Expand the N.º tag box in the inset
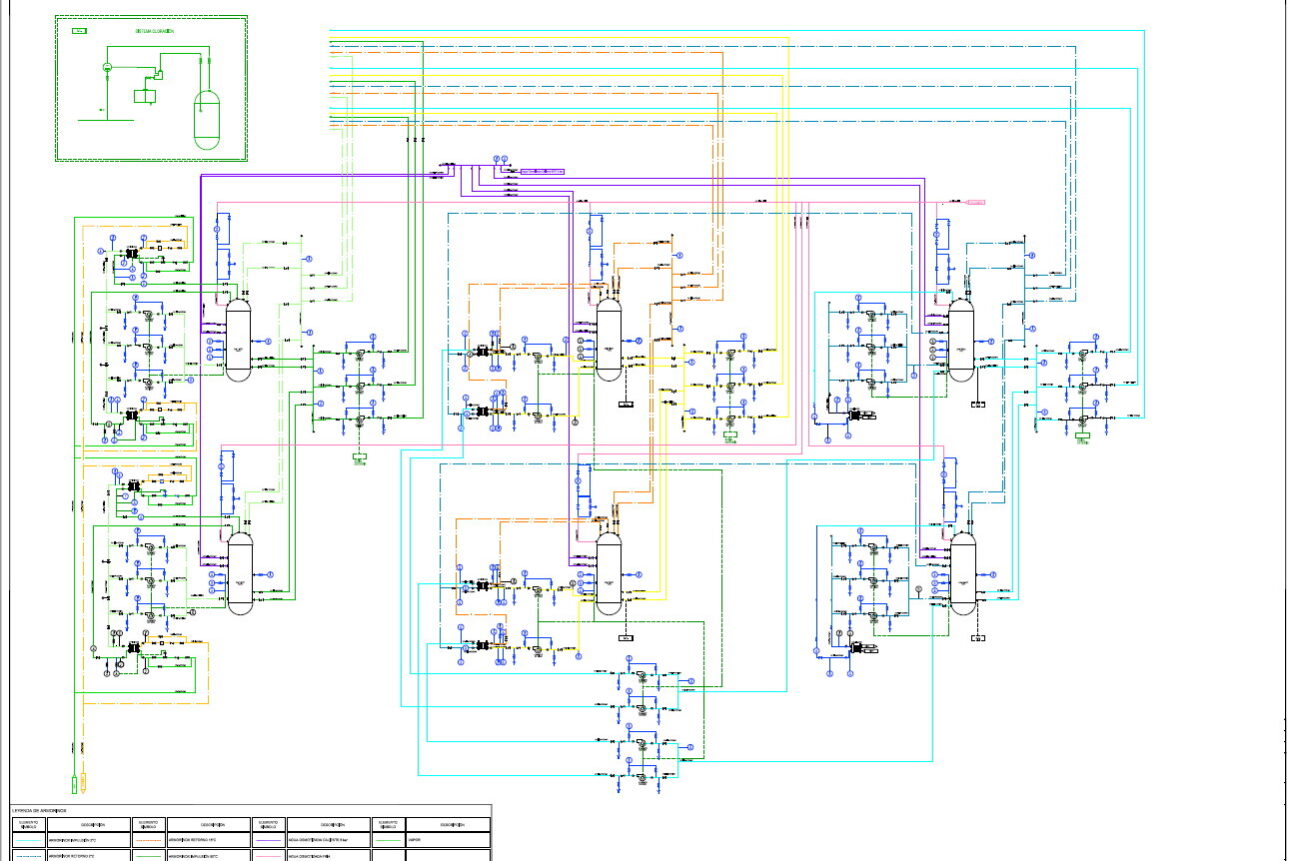The height and width of the screenshot is (861, 1291). tap(79, 31)
